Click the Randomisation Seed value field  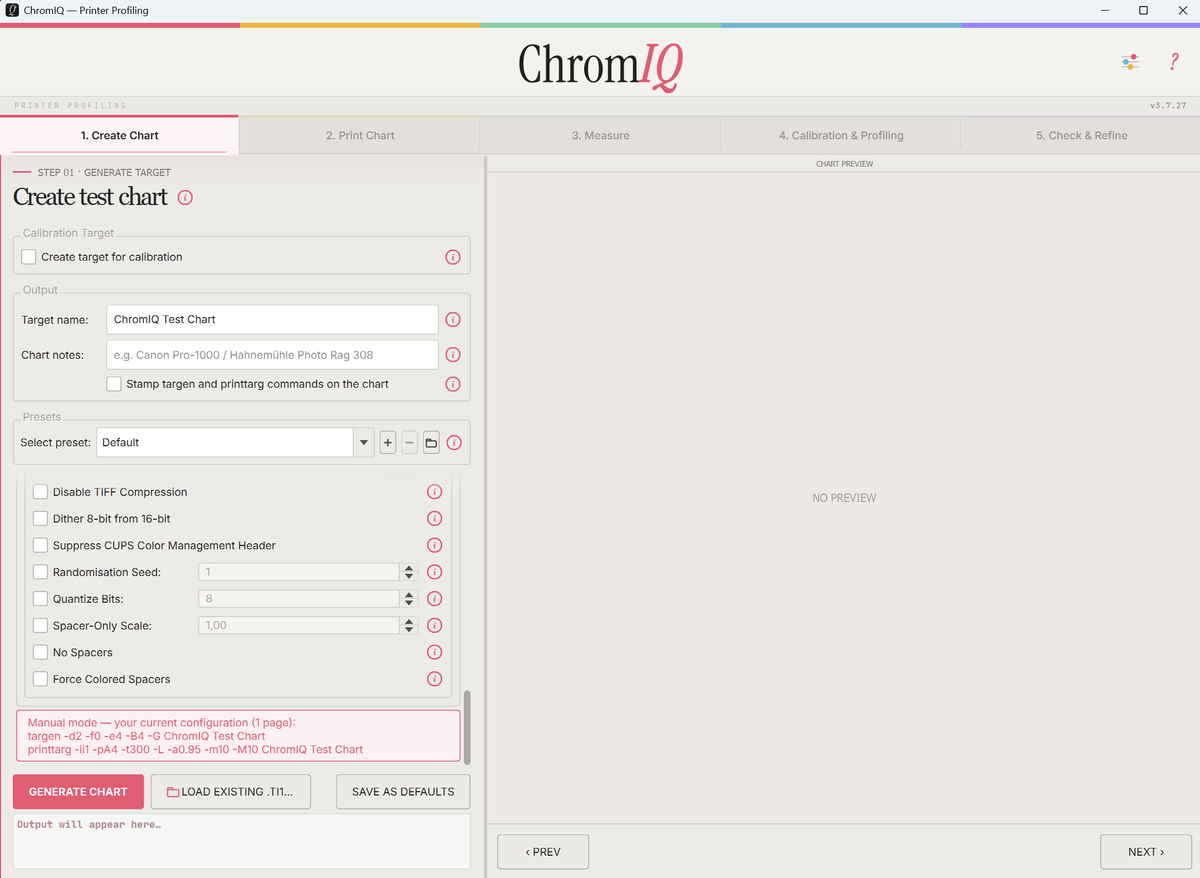pos(300,572)
